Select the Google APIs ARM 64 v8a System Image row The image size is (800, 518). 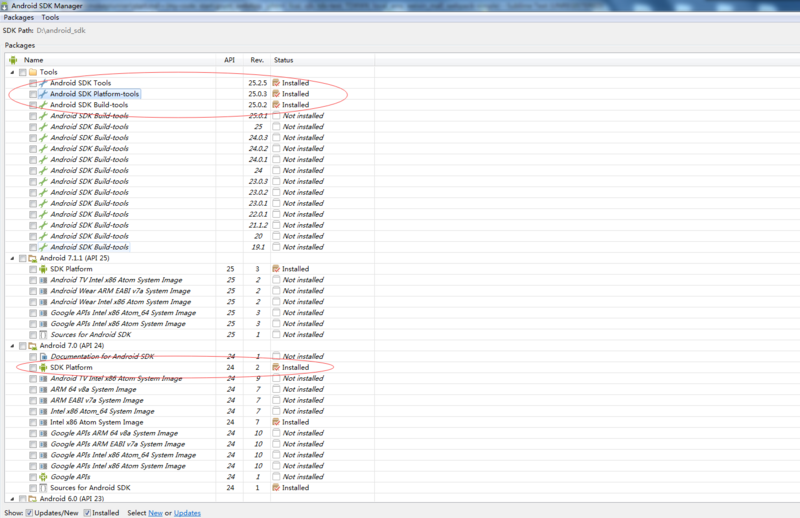pos(190,433)
